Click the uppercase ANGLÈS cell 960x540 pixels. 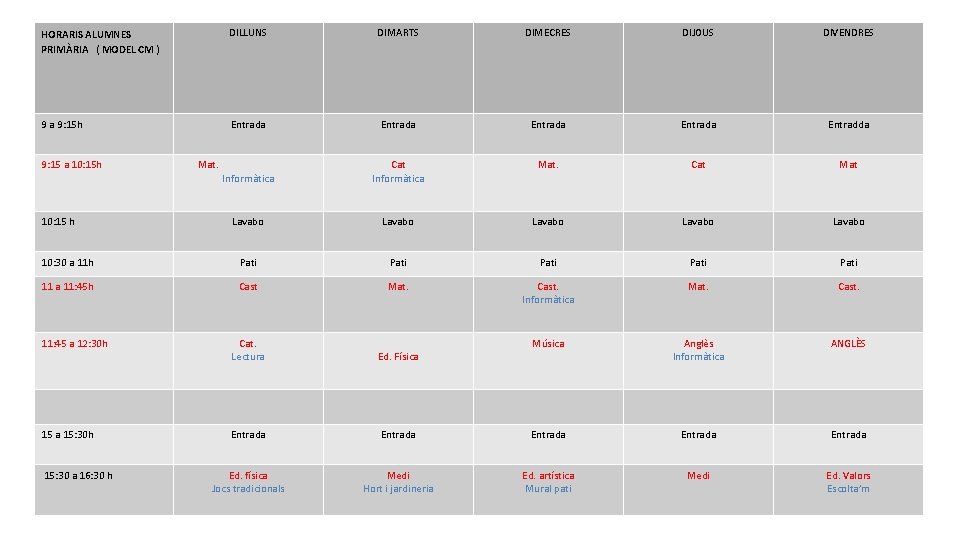coord(848,344)
